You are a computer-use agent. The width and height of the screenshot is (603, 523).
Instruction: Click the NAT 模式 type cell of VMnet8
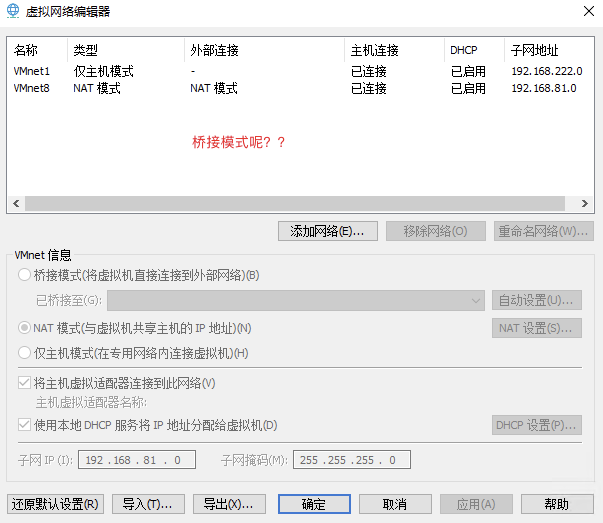click(x=97, y=88)
